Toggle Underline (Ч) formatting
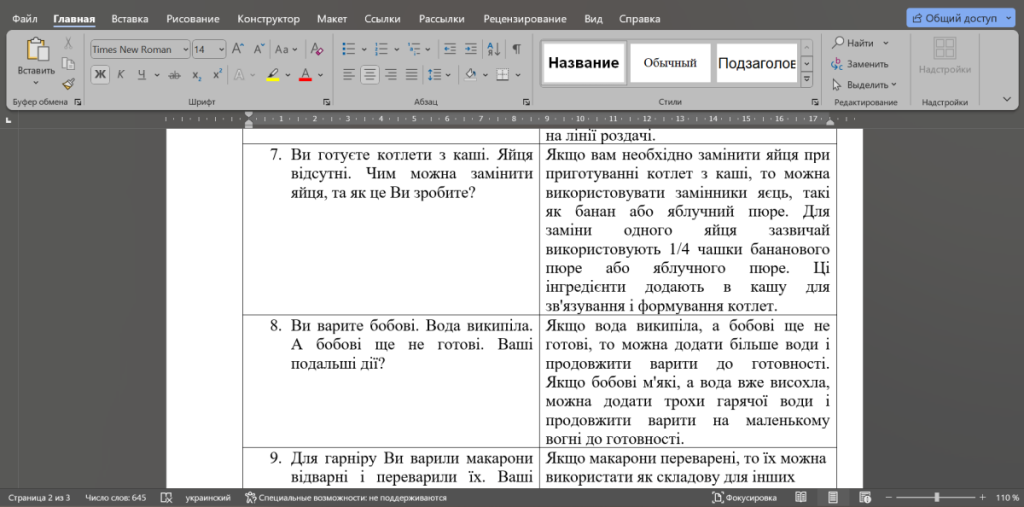The height and width of the screenshot is (507, 1024). [x=140, y=75]
